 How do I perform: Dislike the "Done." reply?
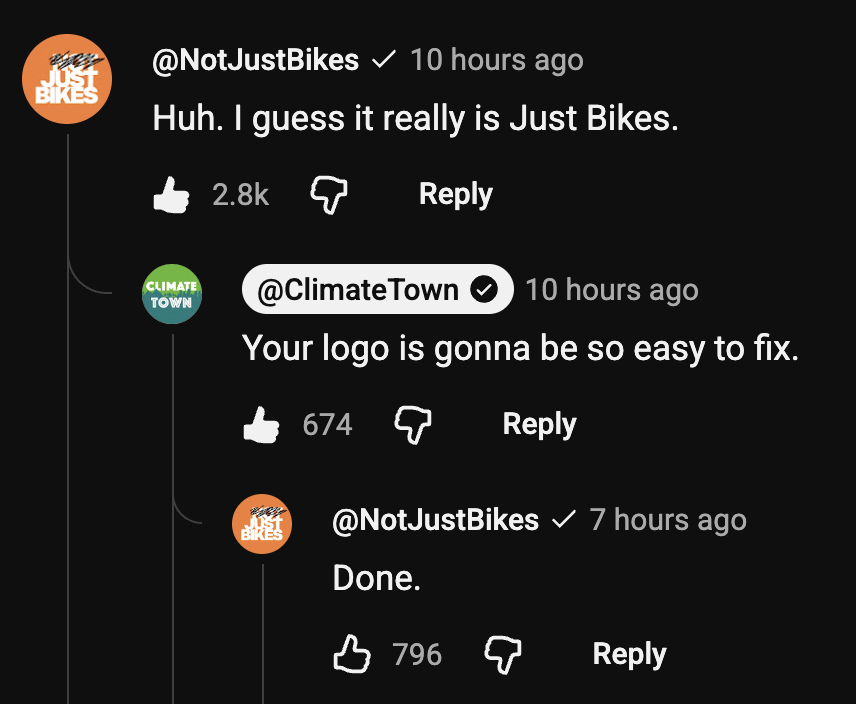pyautogui.click(x=503, y=654)
